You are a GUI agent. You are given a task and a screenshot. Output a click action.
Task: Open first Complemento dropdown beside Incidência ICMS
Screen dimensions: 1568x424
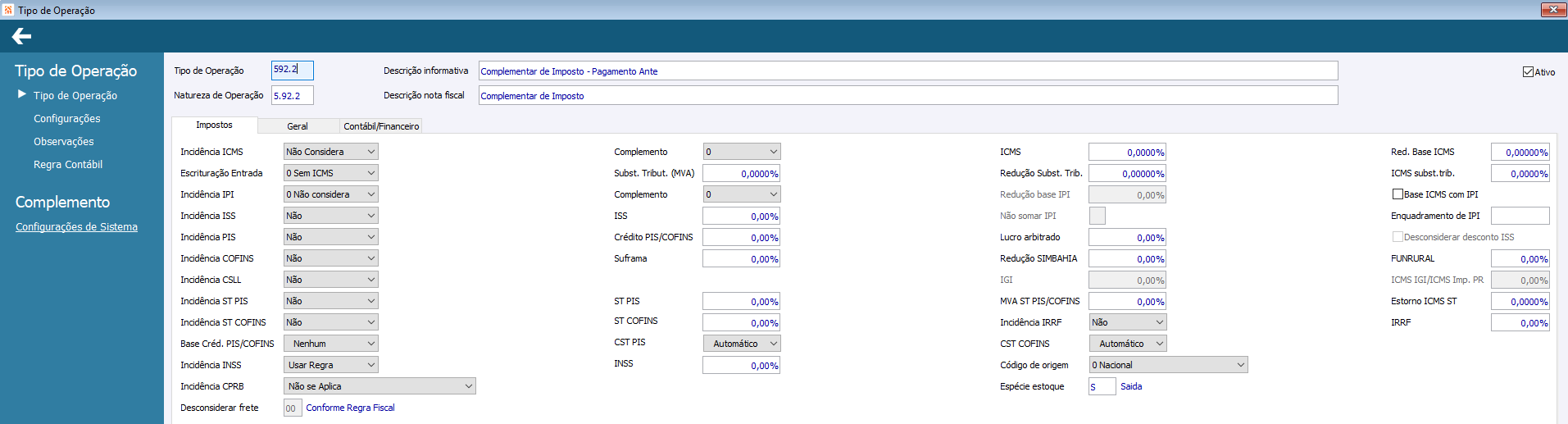tap(742, 152)
